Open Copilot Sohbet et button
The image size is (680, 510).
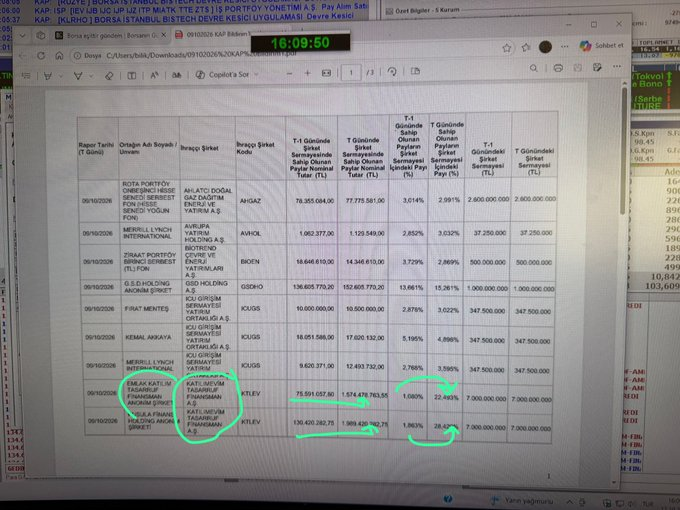pos(602,45)
